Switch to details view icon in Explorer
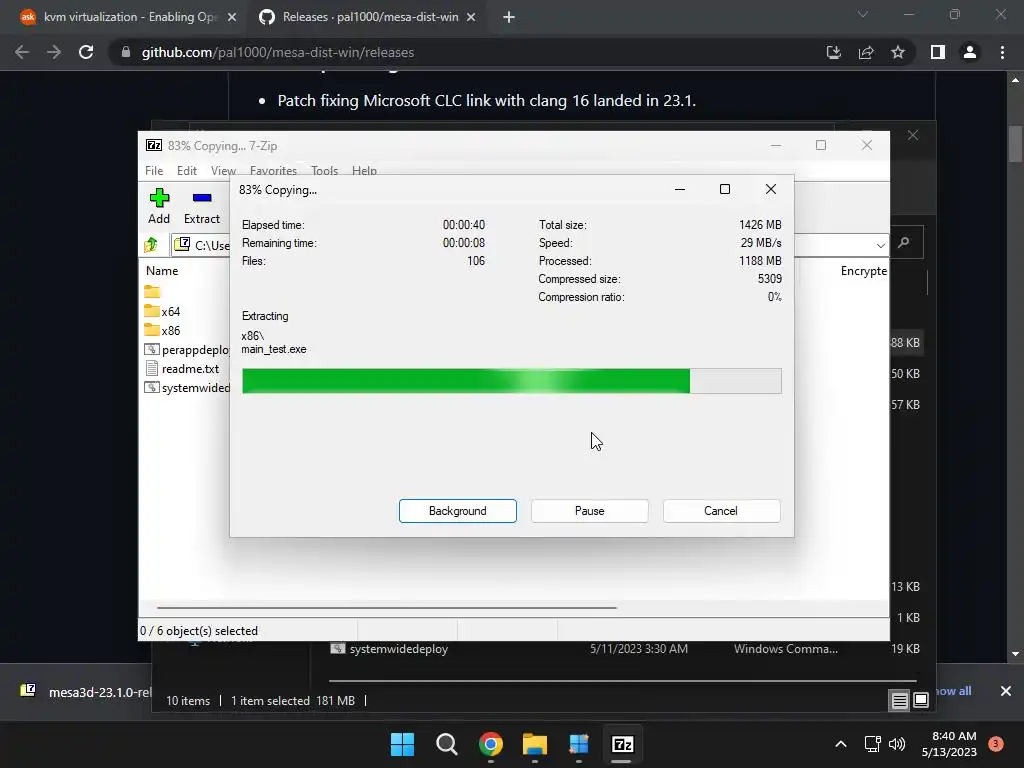 899,701
